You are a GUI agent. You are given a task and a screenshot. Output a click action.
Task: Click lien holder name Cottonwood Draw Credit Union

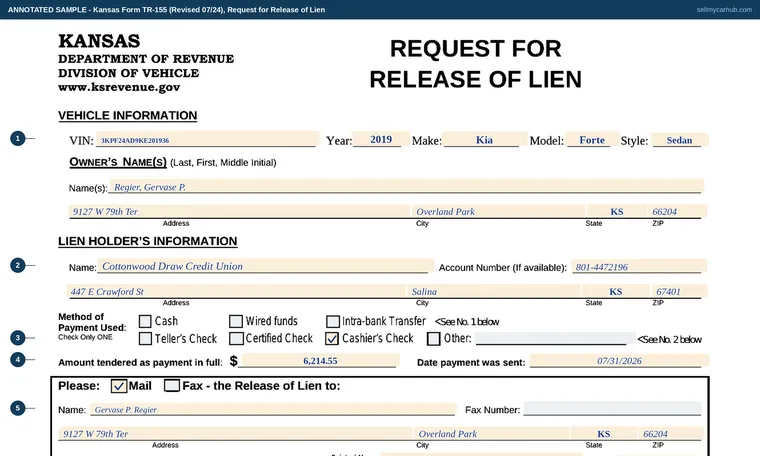coord(265,266)
